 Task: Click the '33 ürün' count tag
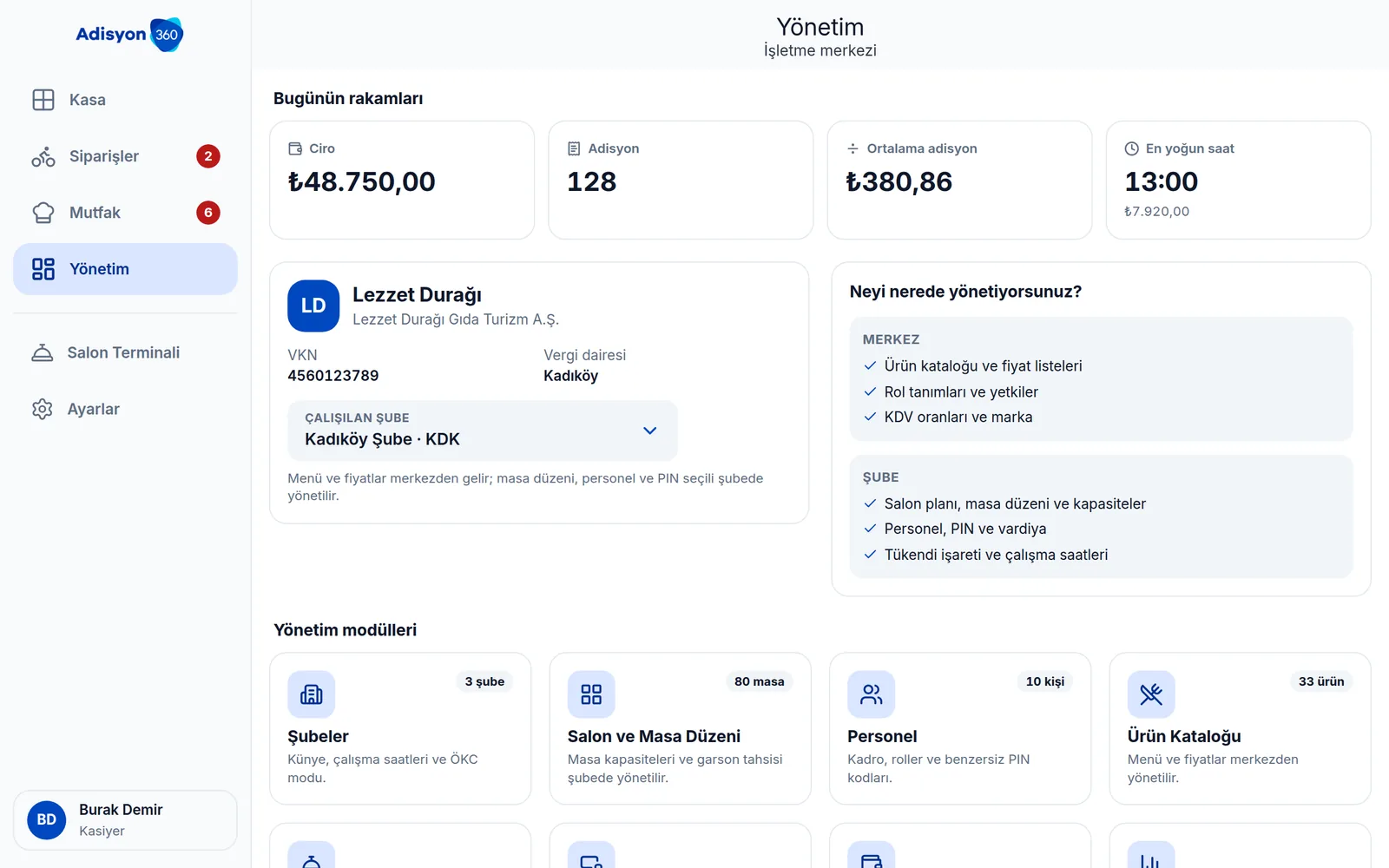click(1321, 681)
